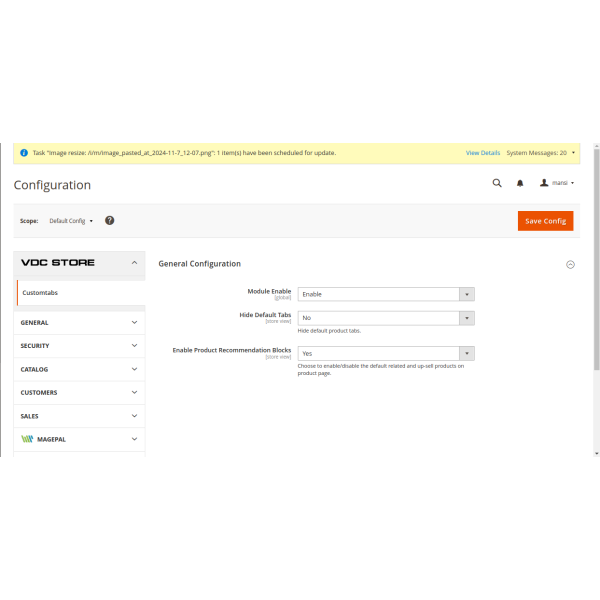Expand the Catalog configuration section

[80, 369]
